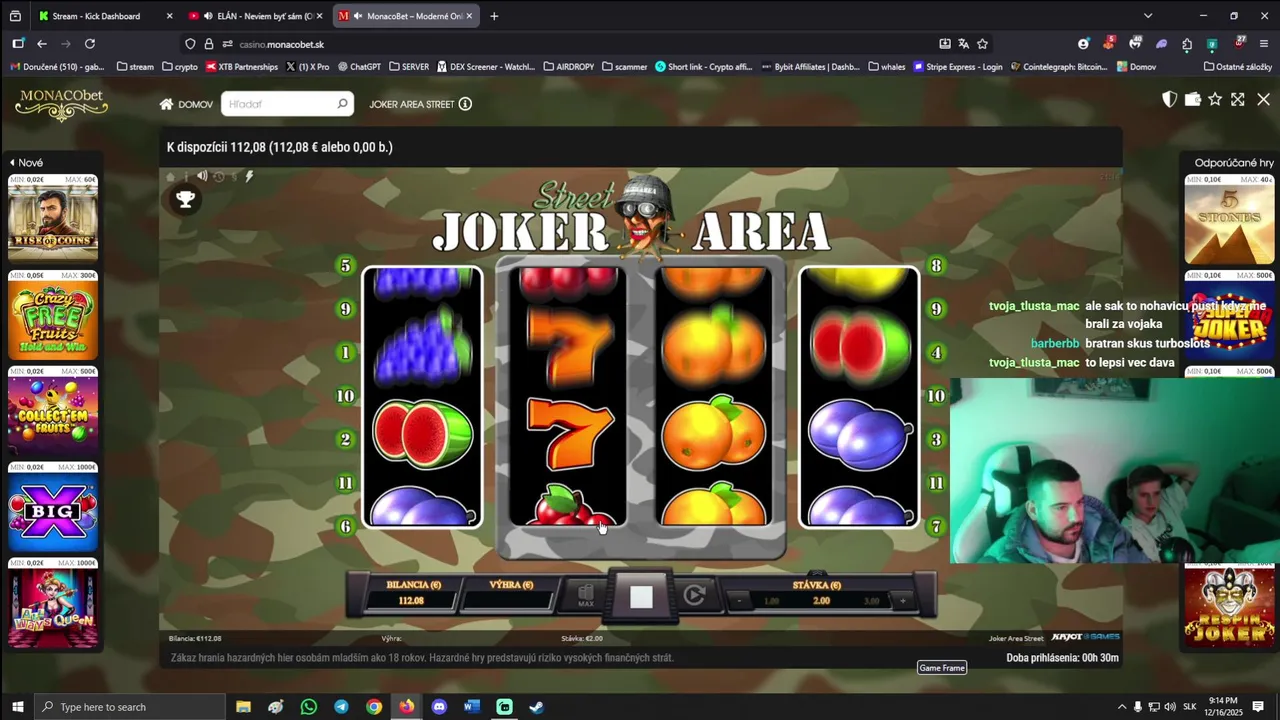The width and height of the screenshot is (1280, 720).
Task: Decrease the stake with minus button
Action: pos(739,601)
